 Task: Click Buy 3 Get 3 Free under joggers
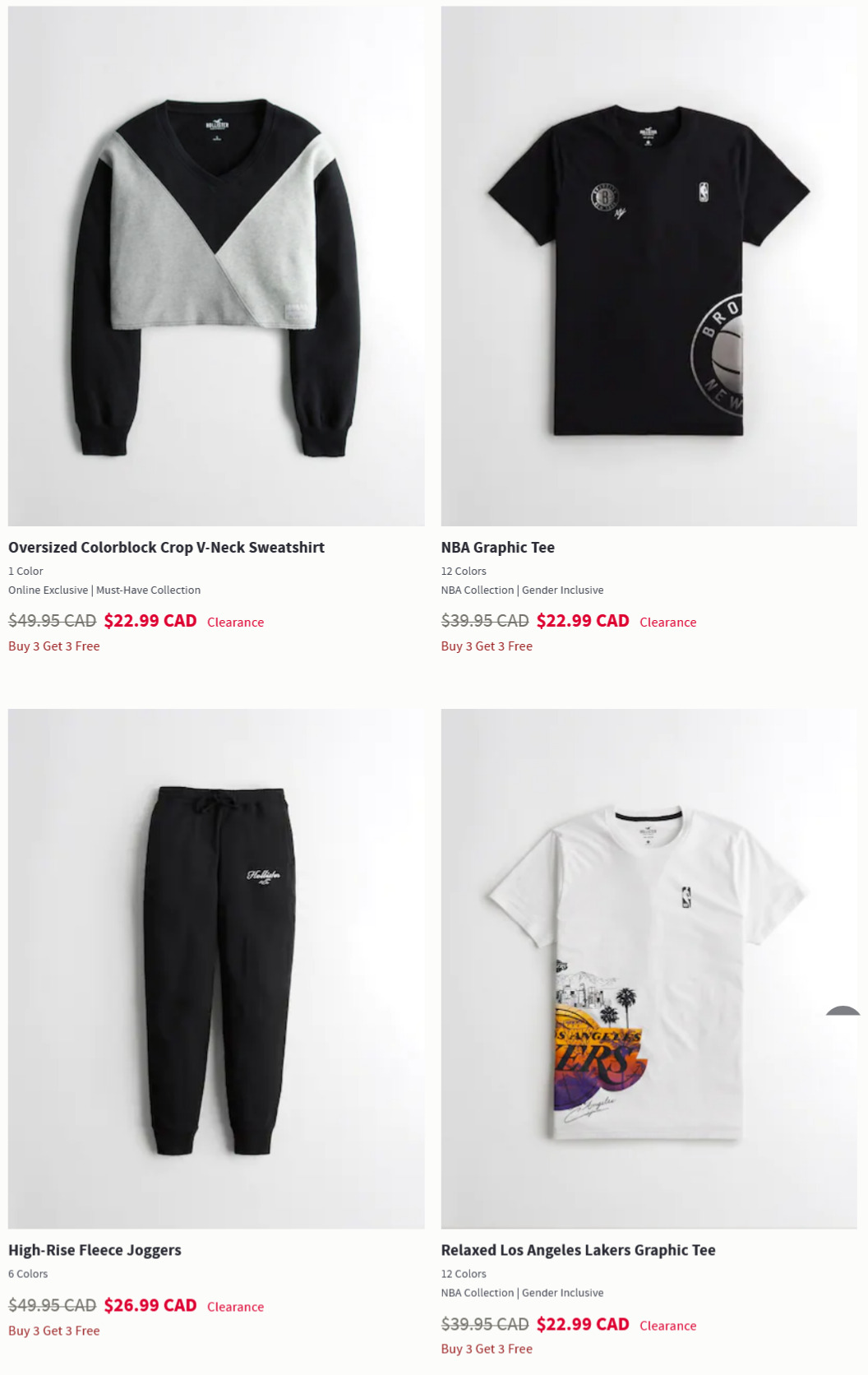(54, 1331)
